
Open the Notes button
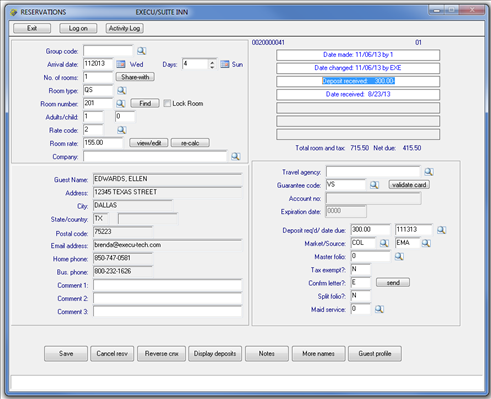[267, 354]
